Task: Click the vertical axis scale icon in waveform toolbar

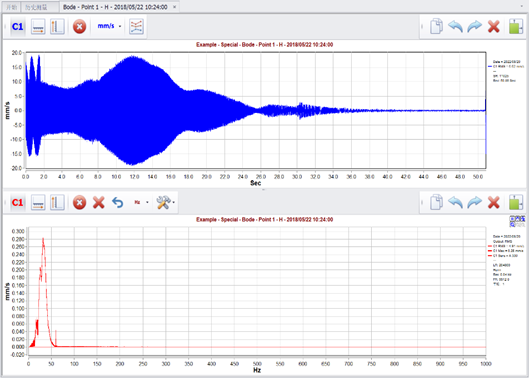Action: click(x=57, y=27)
